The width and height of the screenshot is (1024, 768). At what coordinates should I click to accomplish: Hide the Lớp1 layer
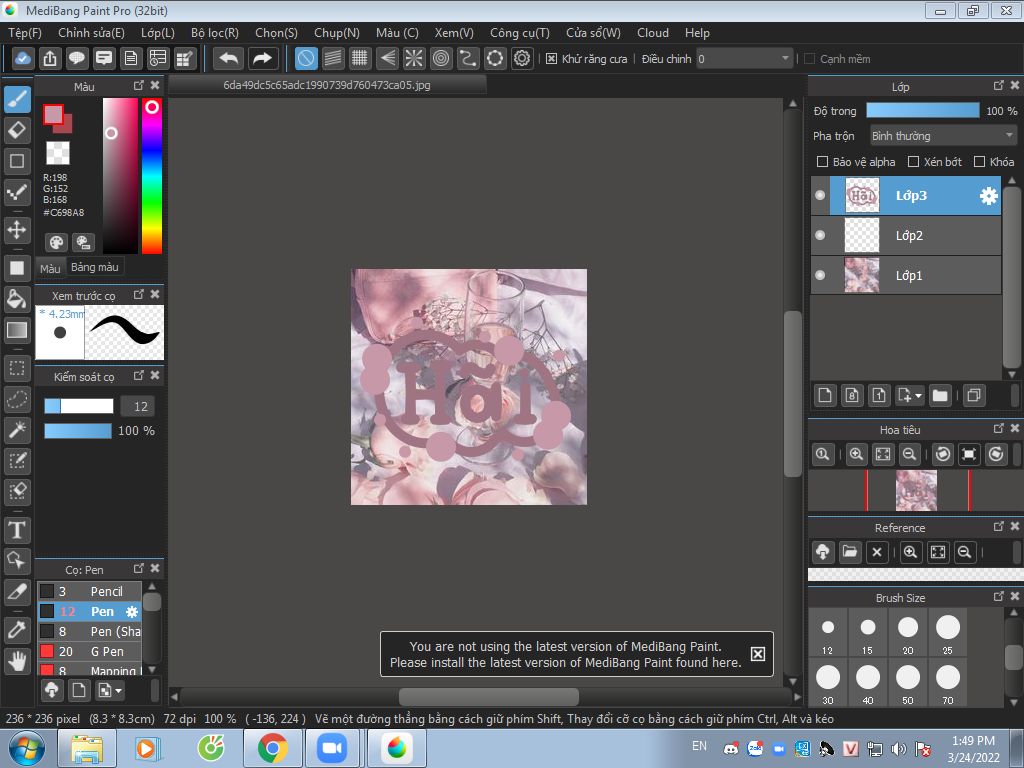coord(820,275)
